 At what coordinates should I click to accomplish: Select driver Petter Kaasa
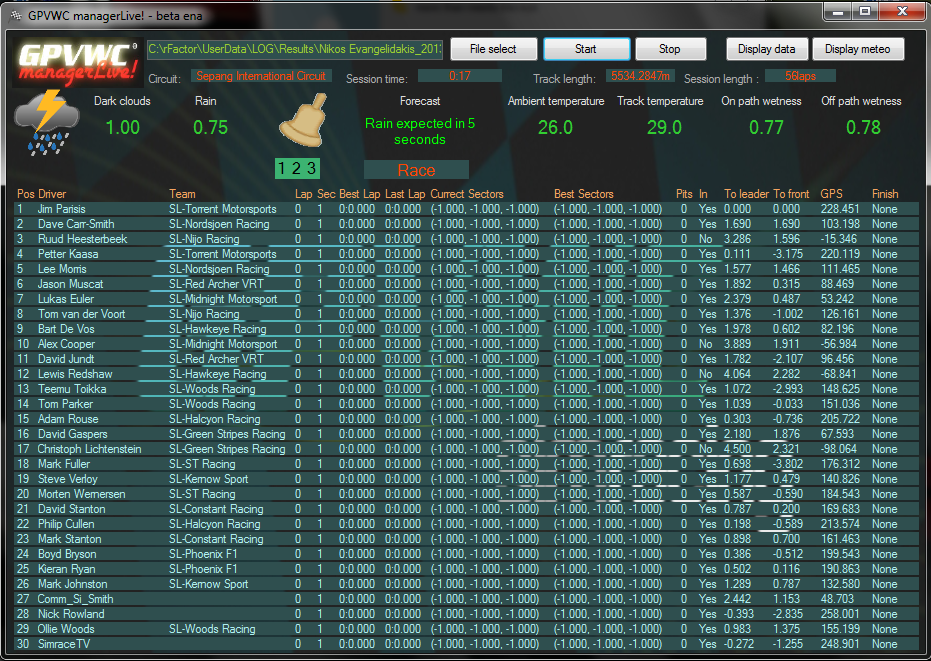click(68, 254)
